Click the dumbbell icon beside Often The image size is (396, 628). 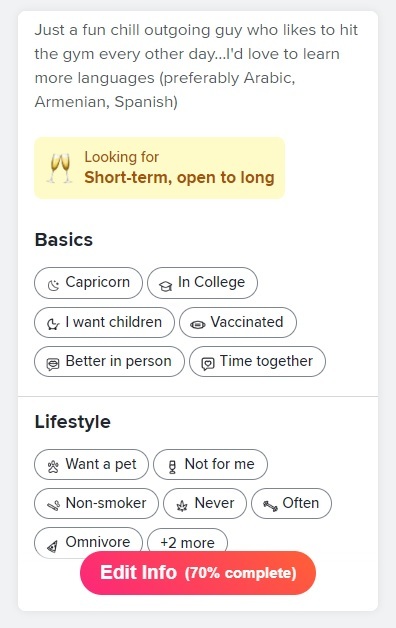[x=270, y=506]
